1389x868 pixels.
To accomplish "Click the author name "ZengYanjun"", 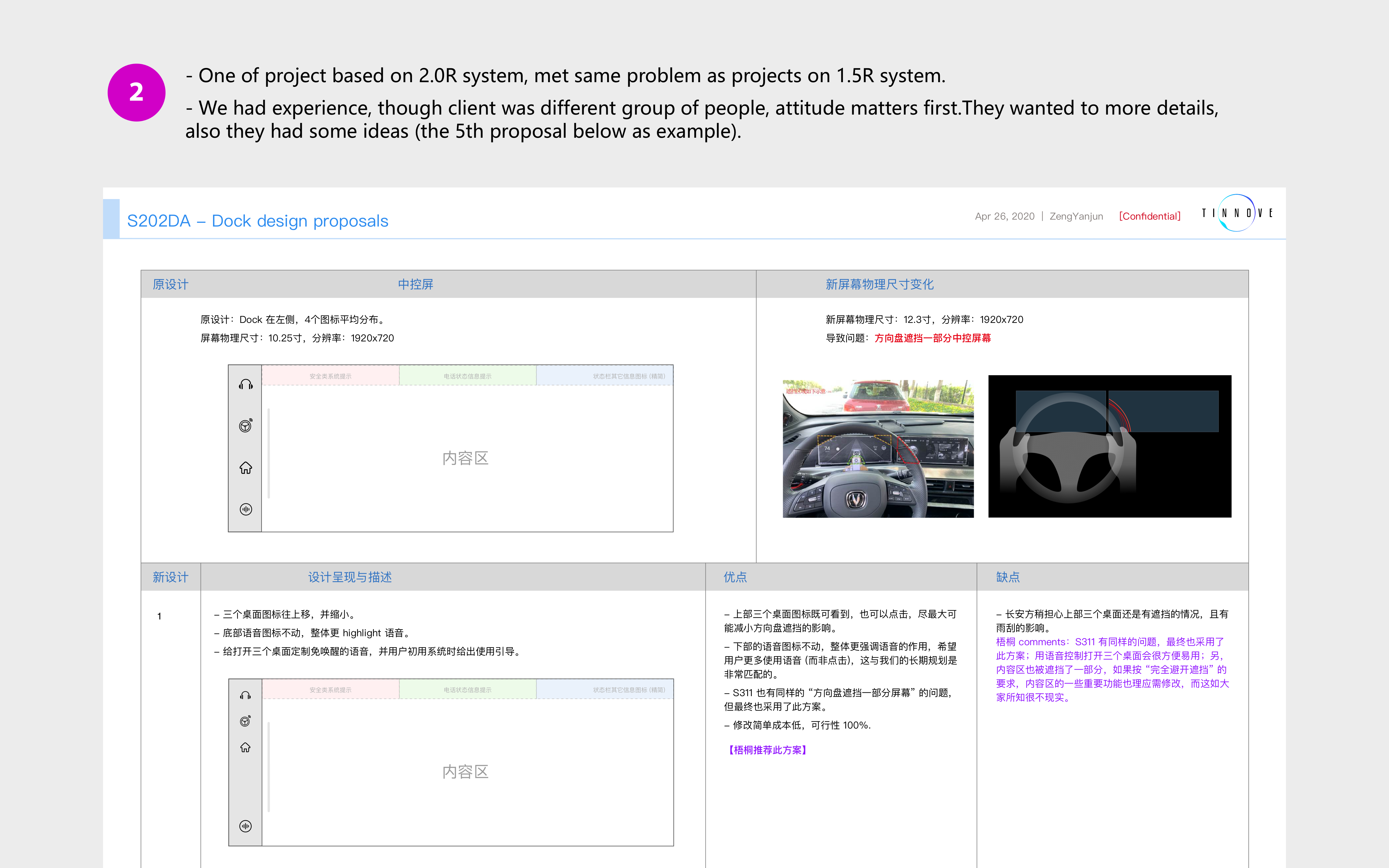I will point(1076,216).
